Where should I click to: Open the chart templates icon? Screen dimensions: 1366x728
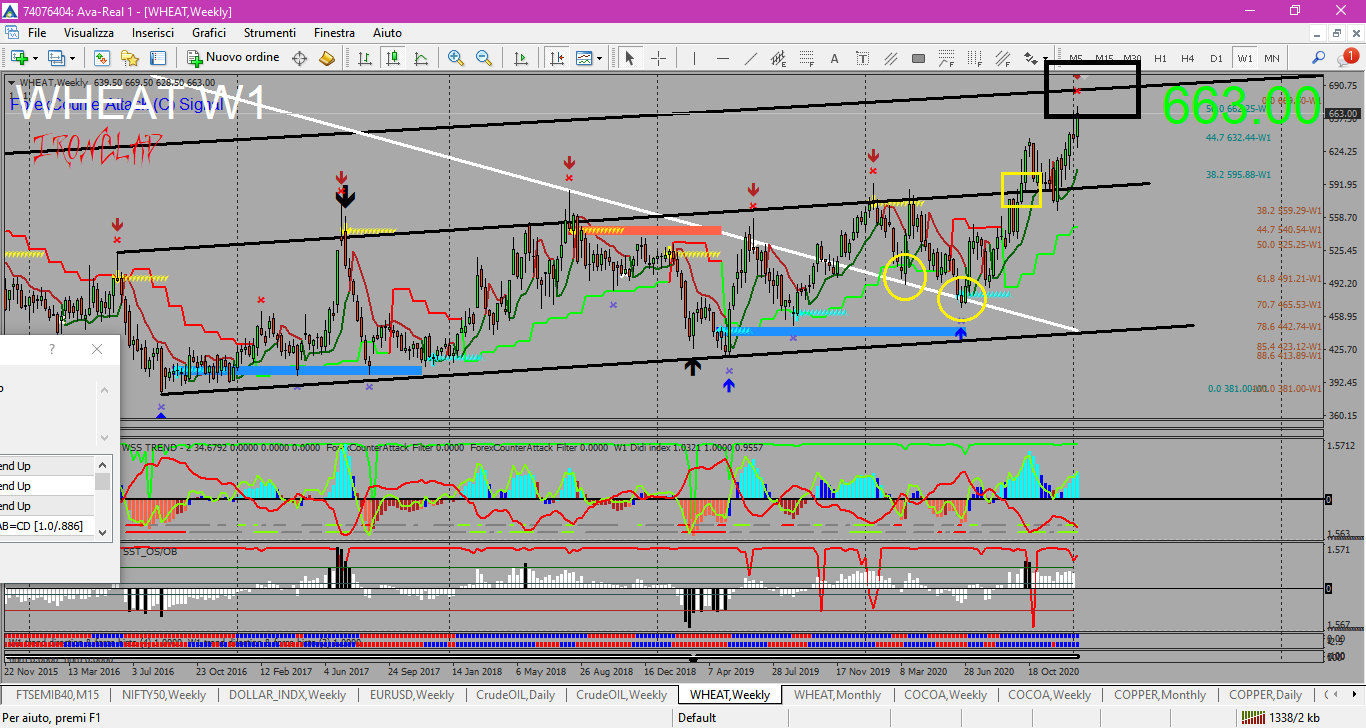pos(584,58)
